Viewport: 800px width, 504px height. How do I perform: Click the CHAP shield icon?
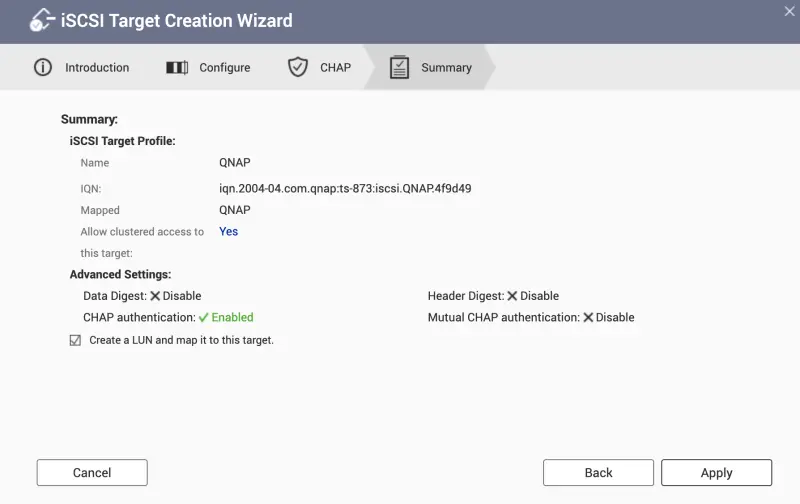[x=297, y=67]
